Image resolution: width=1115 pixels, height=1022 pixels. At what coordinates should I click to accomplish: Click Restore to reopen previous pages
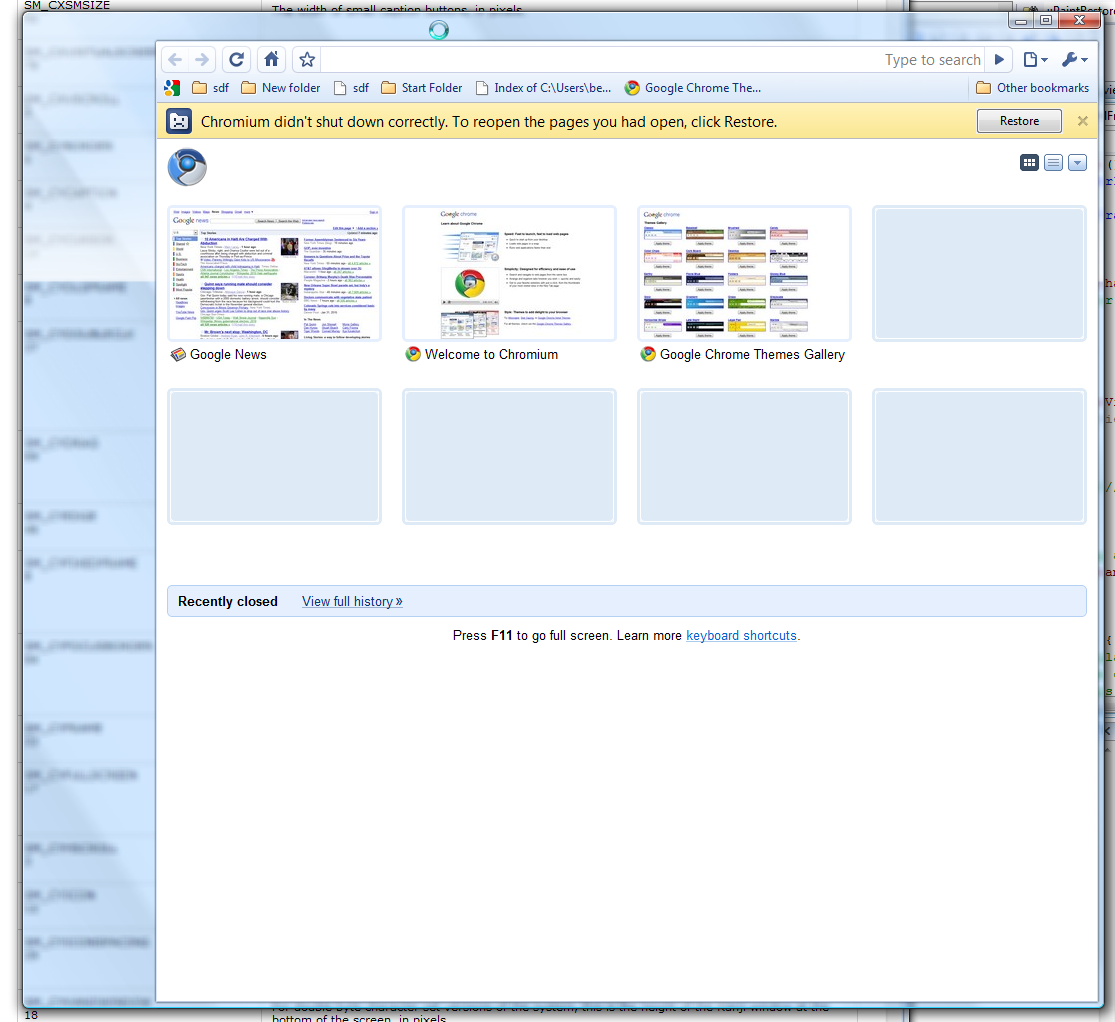click(1019, 121)
